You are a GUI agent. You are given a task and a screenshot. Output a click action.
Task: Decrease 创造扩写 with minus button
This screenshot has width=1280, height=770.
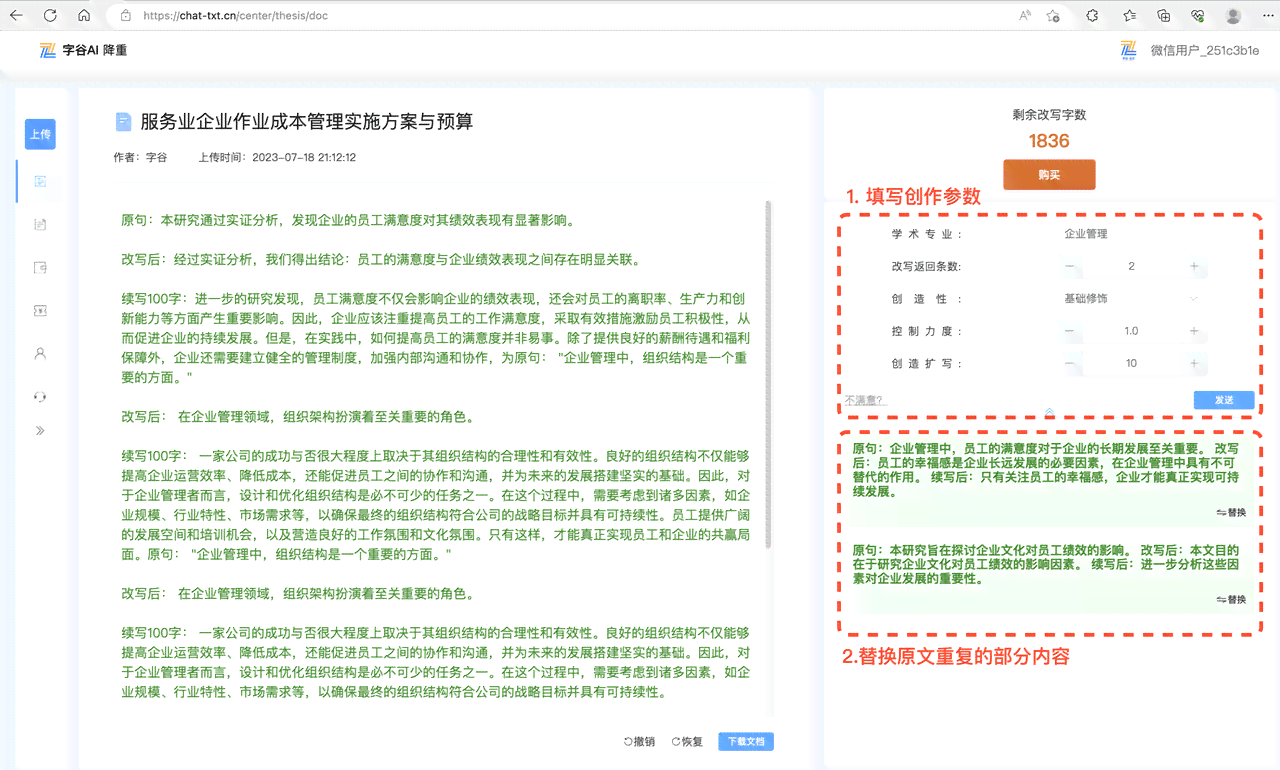click(1069, 363)
